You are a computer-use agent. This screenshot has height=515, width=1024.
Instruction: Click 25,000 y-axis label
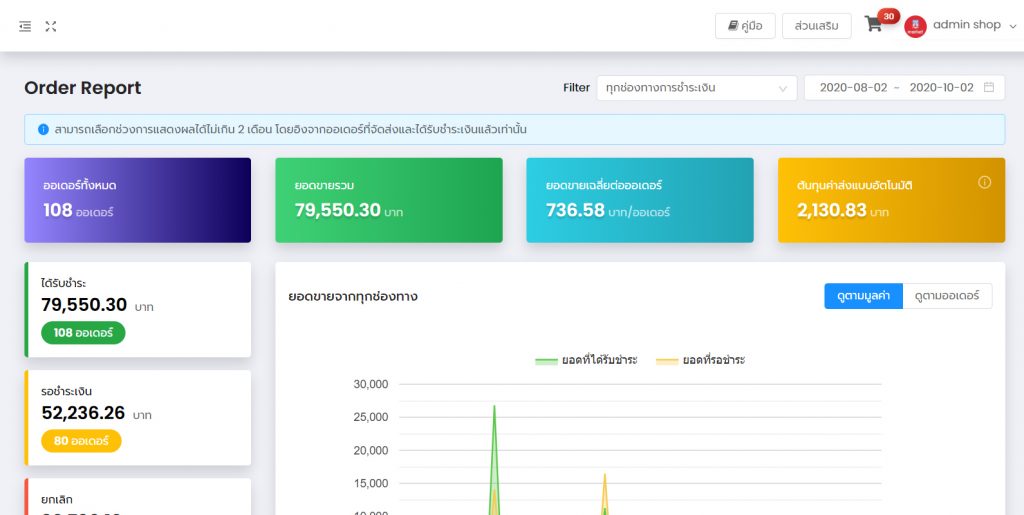(370, 417)
